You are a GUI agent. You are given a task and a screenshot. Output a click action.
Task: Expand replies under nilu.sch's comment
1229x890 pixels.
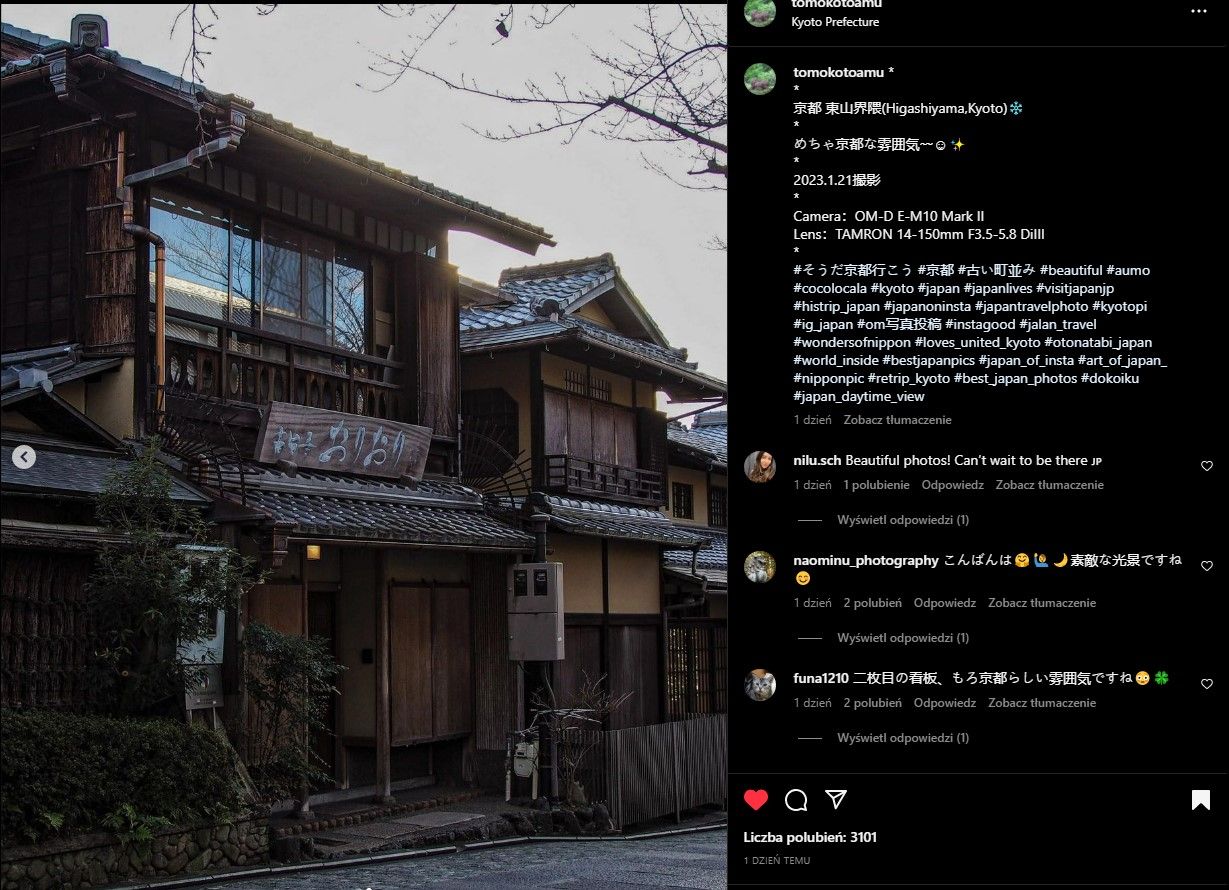(902, 520)
